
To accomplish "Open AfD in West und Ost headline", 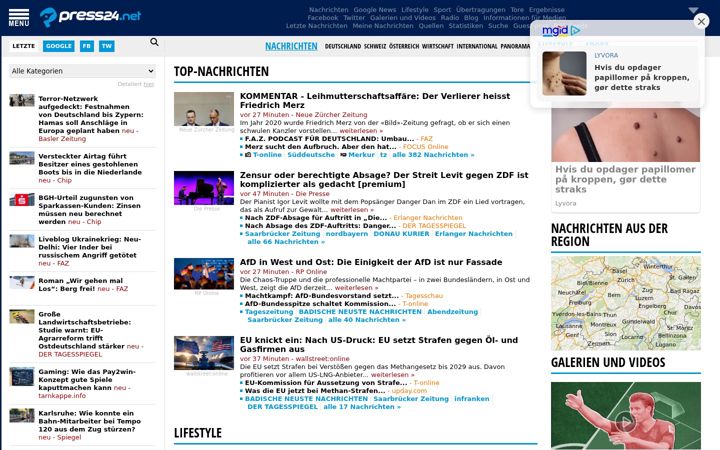I will pyautogui.click(x=371, y=262).
